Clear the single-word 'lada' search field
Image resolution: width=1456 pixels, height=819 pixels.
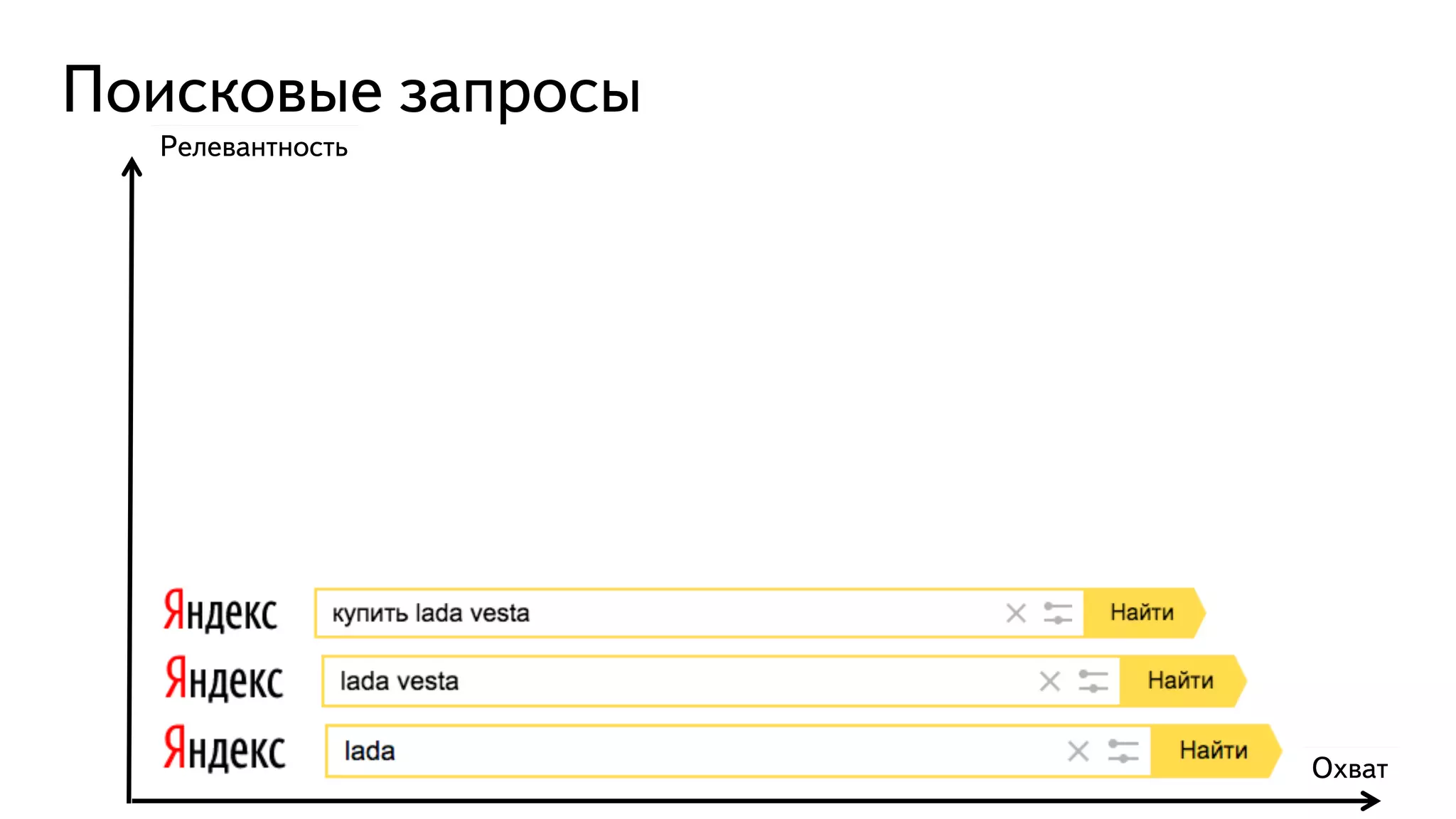pos(1078,751)
